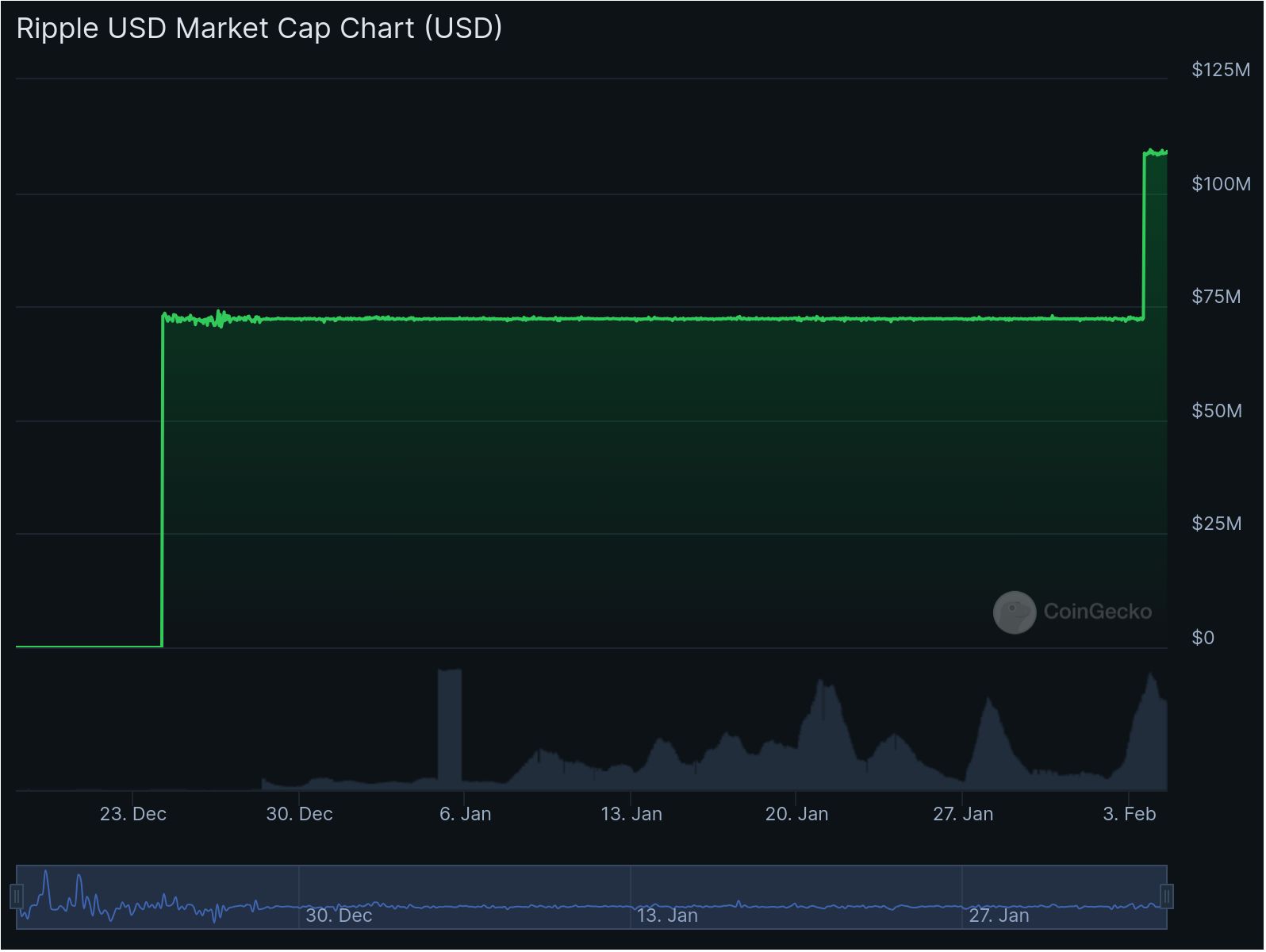Click the 30. Dec main axis label

pos(299,814)
